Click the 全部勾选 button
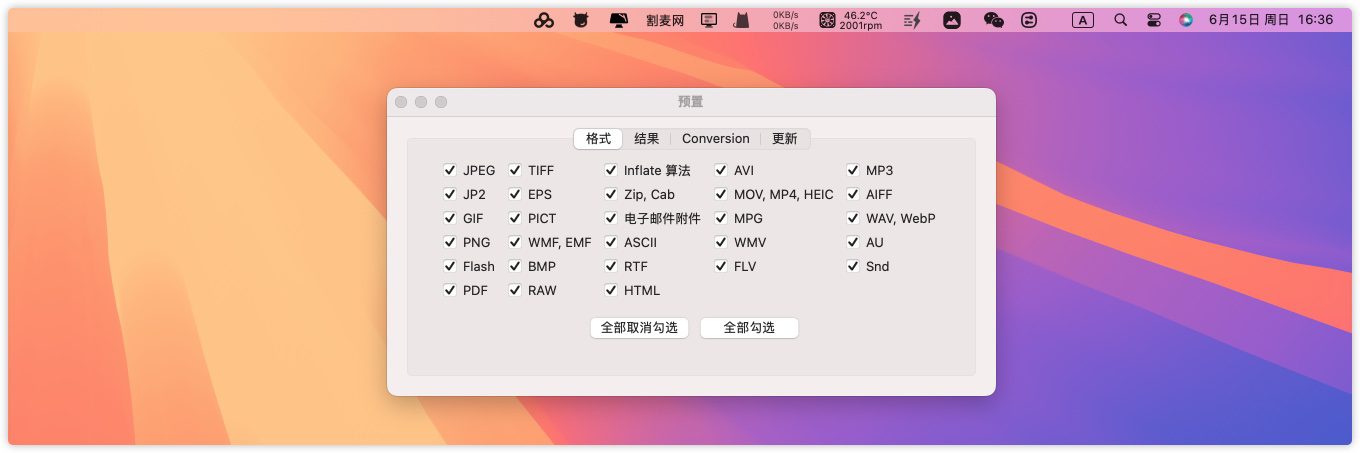The width and height of the screenshot is (1360, 453). tap(749, 328)
